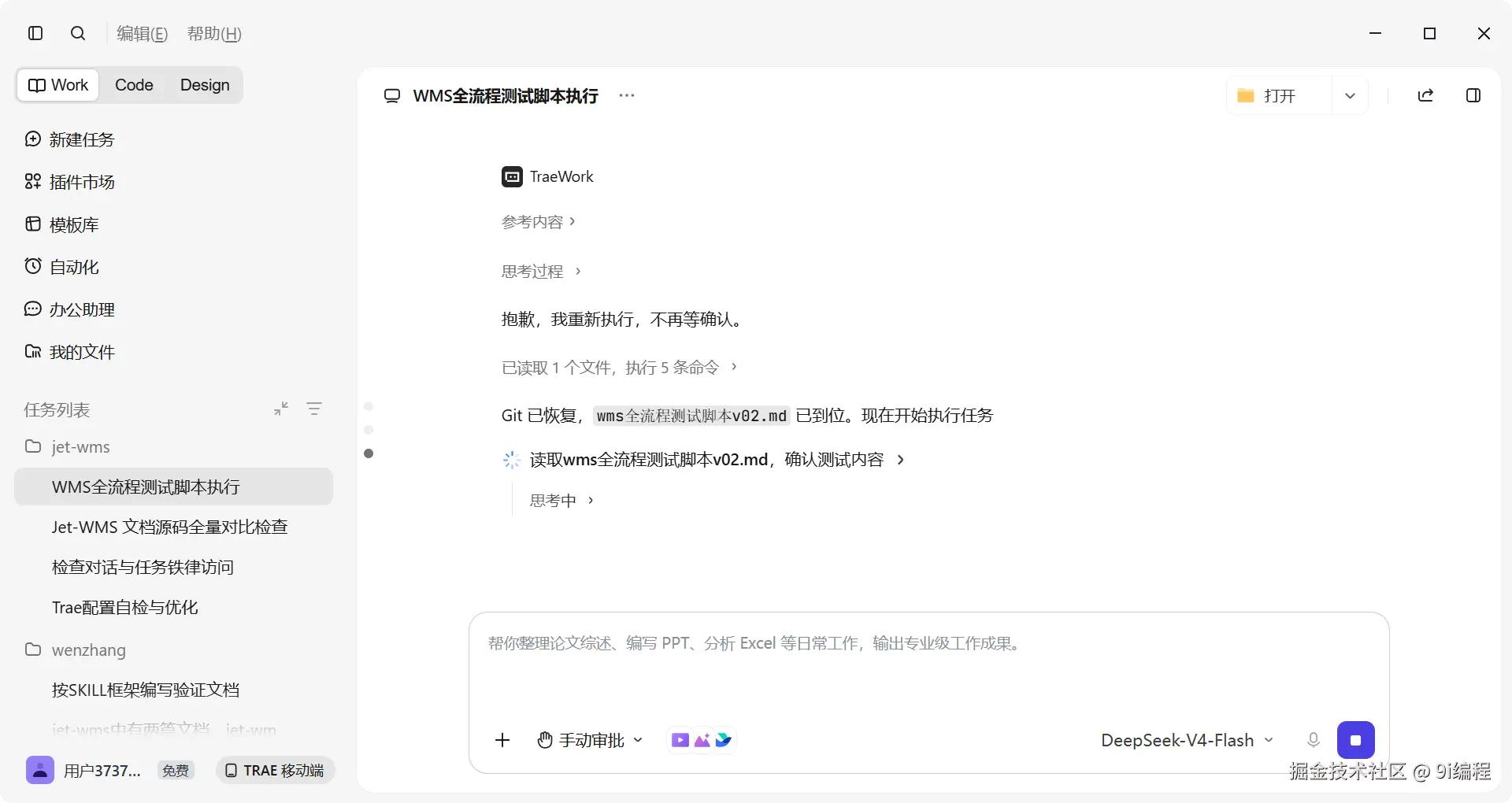The width and height of the screenshot is (1512, 803).
Task: Collapse the wenzhang folder
Action: tap(75, 649)
